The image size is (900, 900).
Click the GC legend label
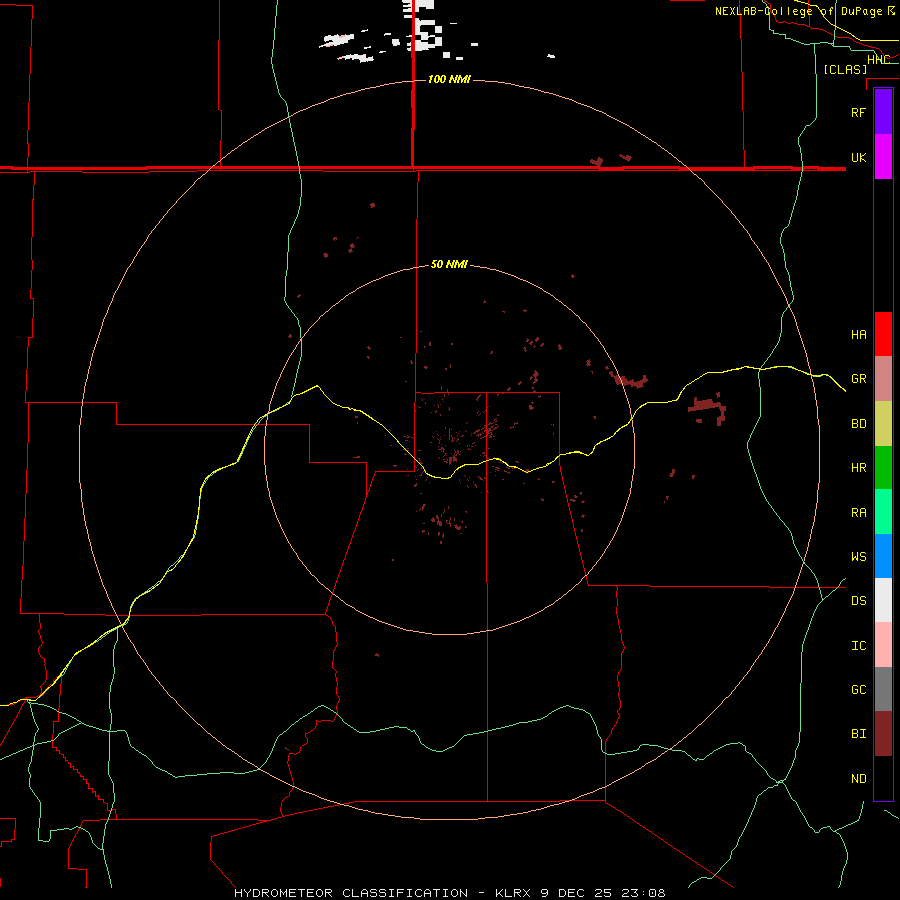click(858, 689)
